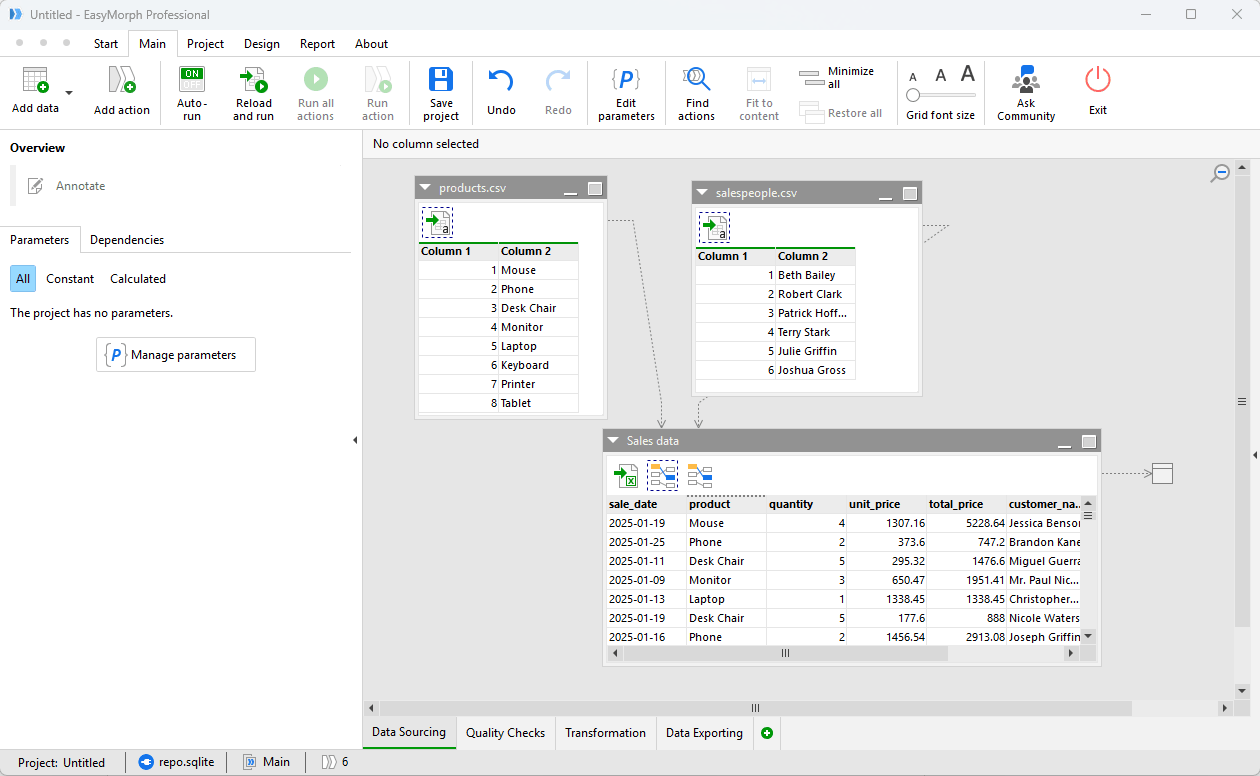Screen dimensions: 1260x776
Task: Click Annotate in Overview
Action: click(x=66, y=186)
